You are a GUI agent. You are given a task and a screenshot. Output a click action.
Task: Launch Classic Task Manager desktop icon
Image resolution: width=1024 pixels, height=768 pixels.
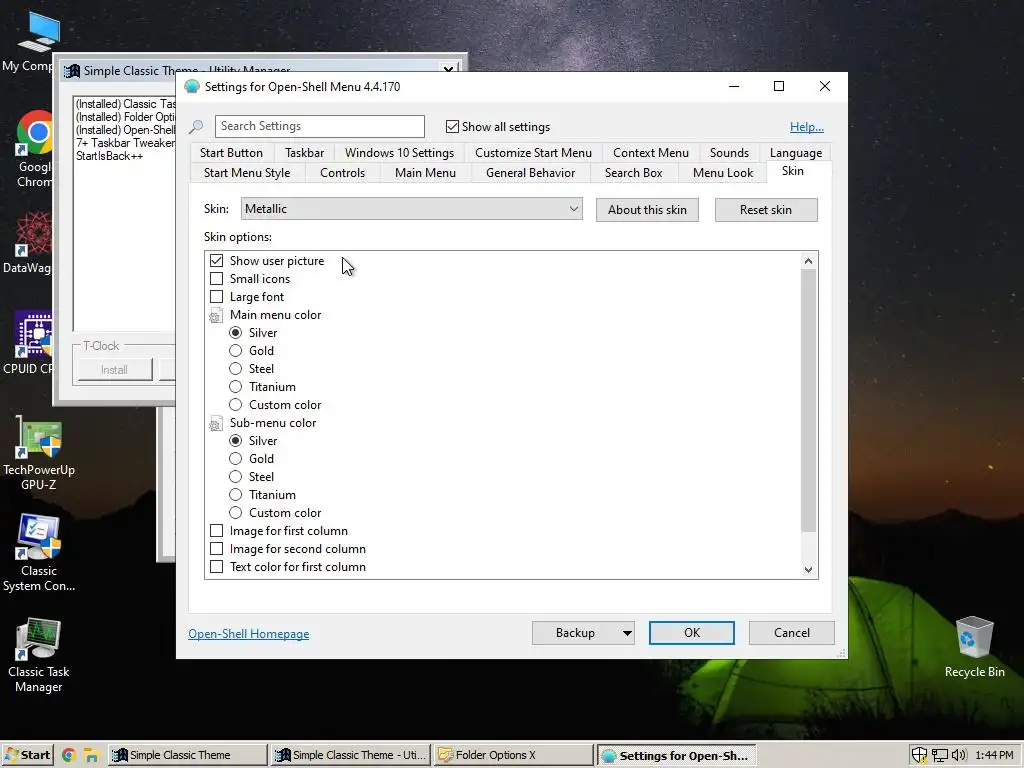[39, 655]
